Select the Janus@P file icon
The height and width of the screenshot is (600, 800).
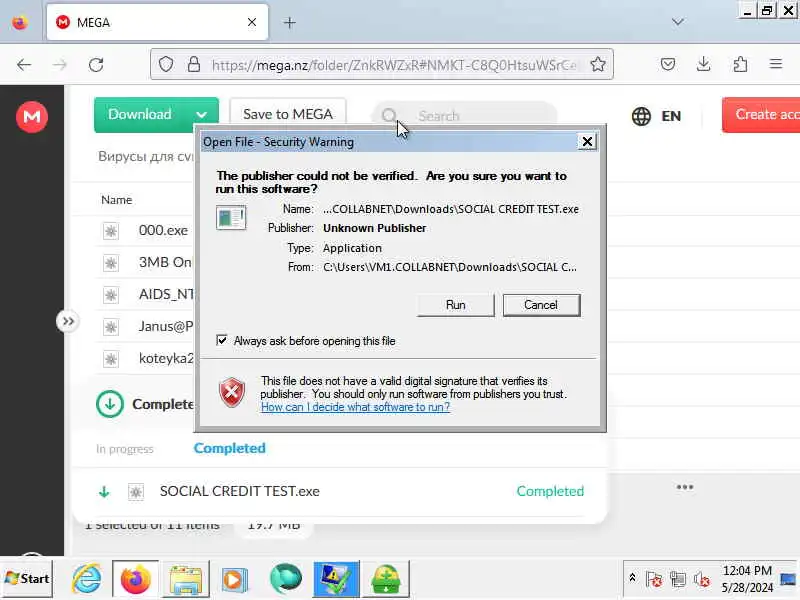coord(111,327)
